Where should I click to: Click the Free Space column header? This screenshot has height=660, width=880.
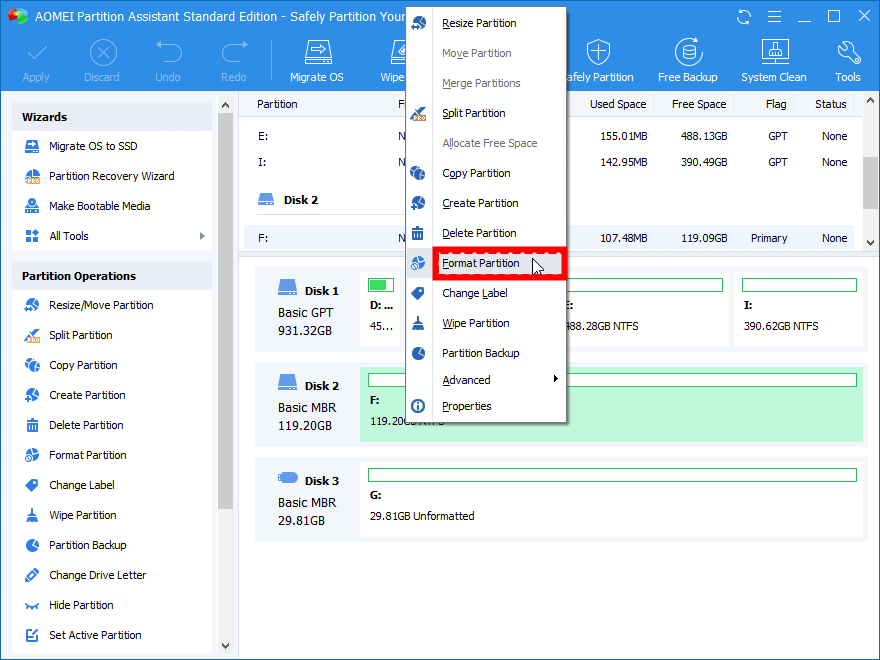point(699,104)
